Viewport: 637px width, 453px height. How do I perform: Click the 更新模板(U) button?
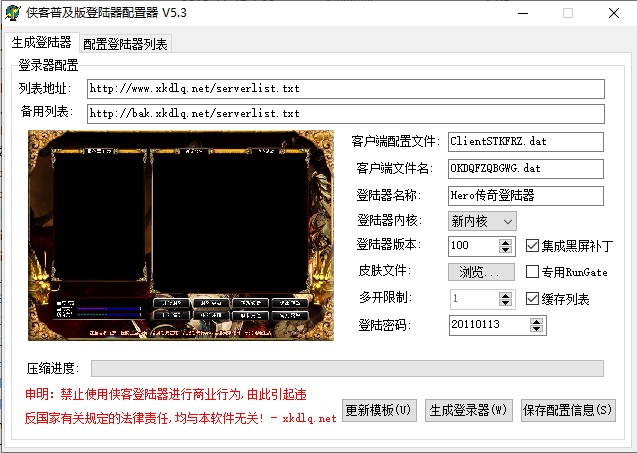[379, 411]
